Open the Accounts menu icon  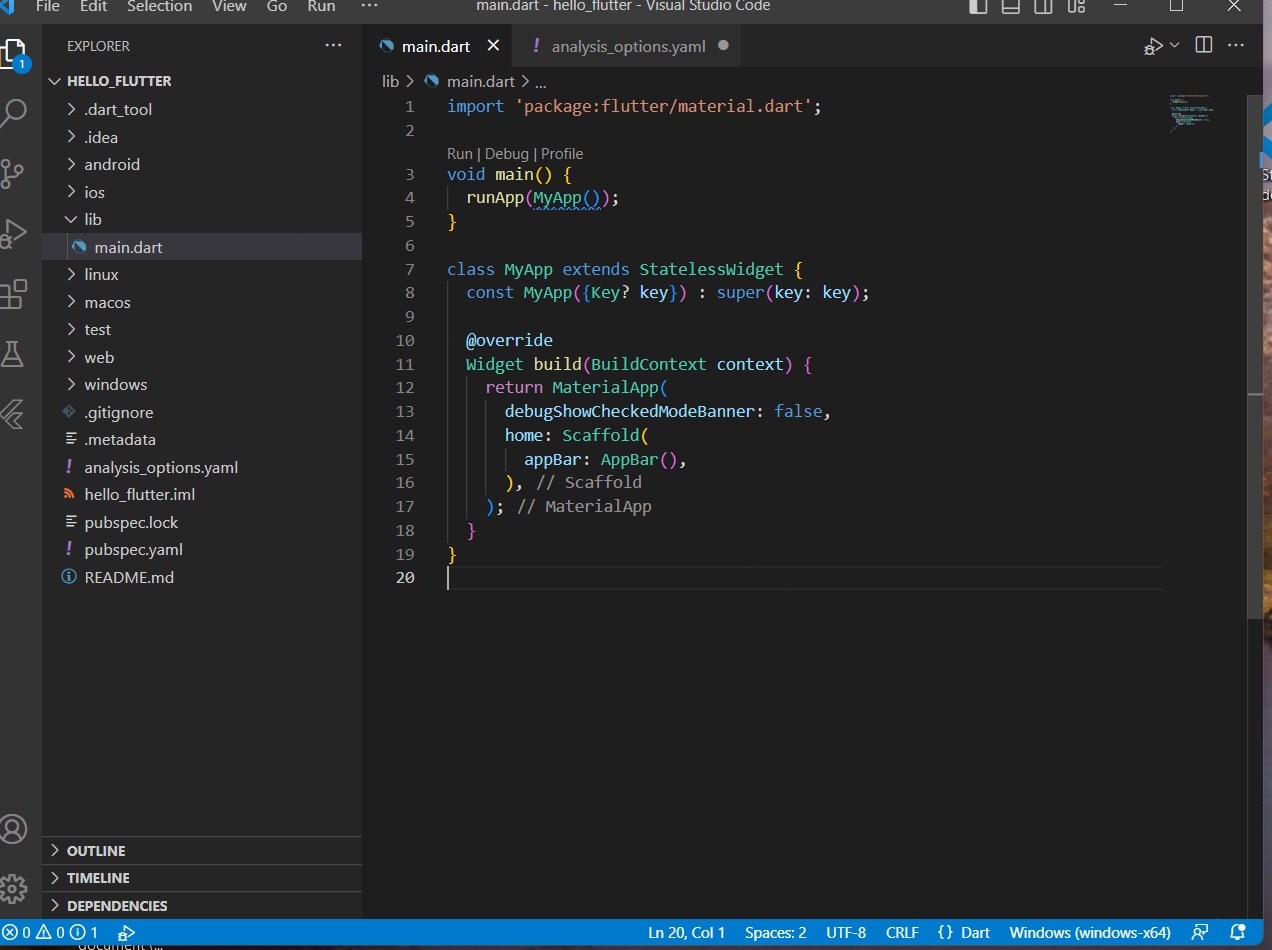pyautogui.click(x=13, y=828)
